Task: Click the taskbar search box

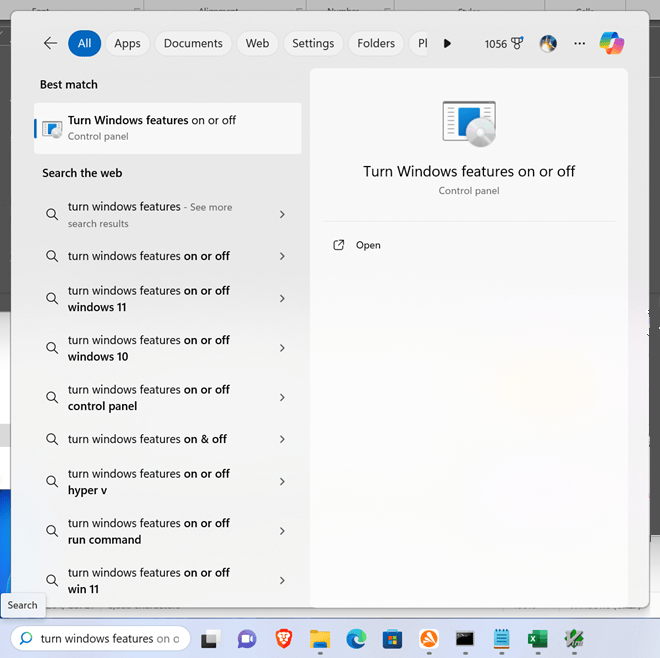Action: click(x=101, y=638)
